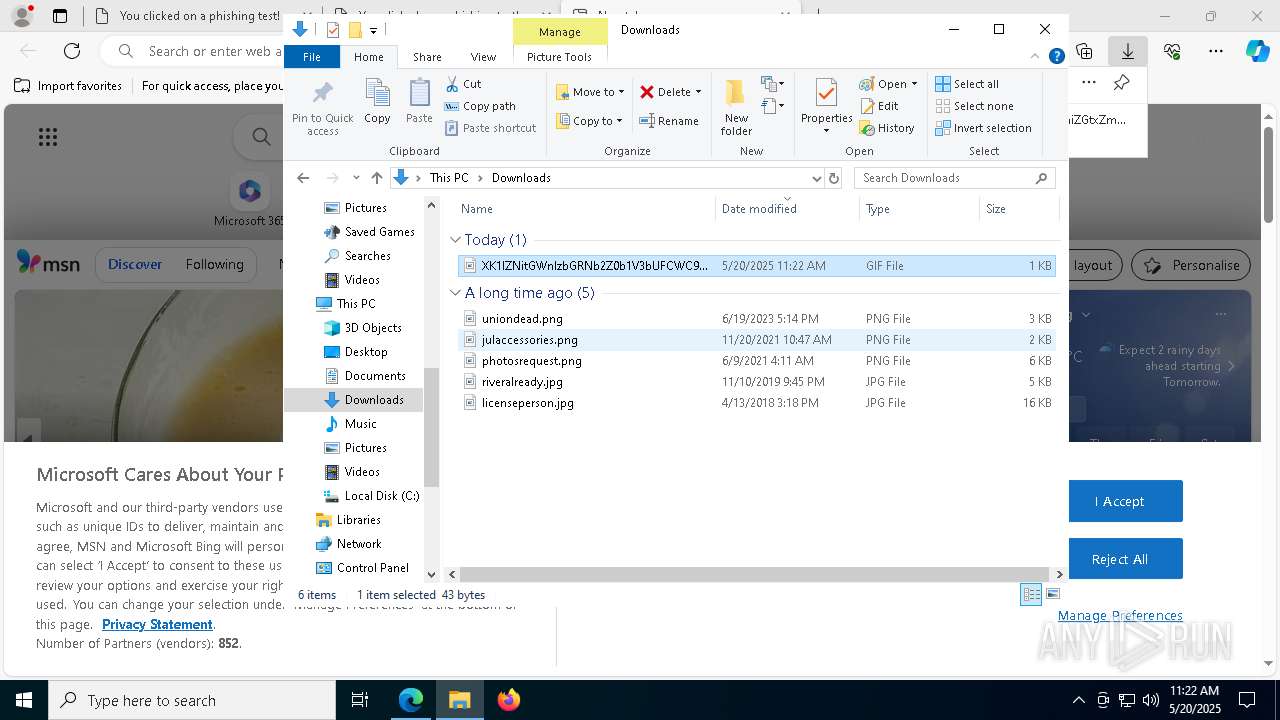Click the Personalise button on MSN

coord(1192,265)
